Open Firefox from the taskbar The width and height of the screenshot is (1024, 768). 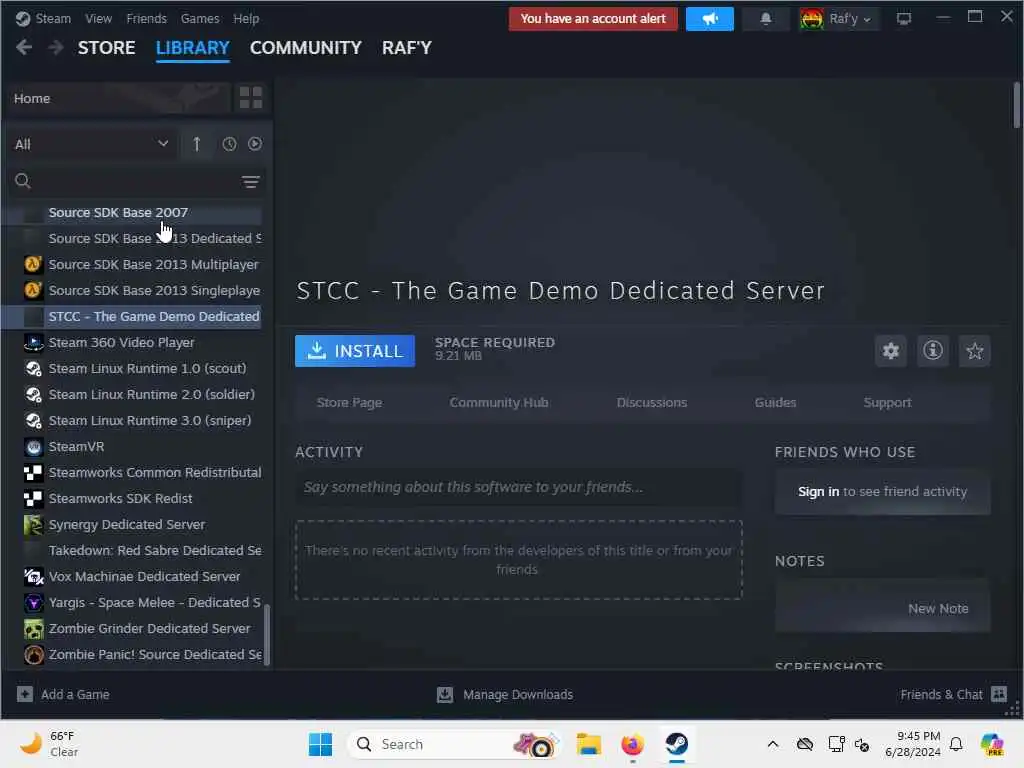[632, 744]
